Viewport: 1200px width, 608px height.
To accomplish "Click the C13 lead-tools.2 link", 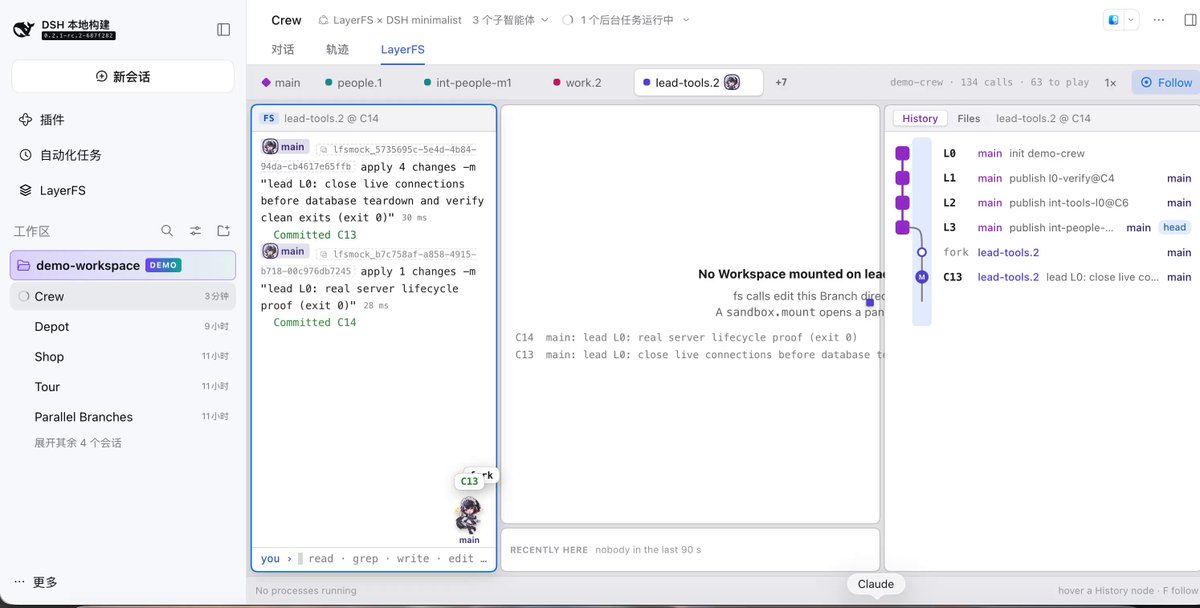I will [1008, 277].
